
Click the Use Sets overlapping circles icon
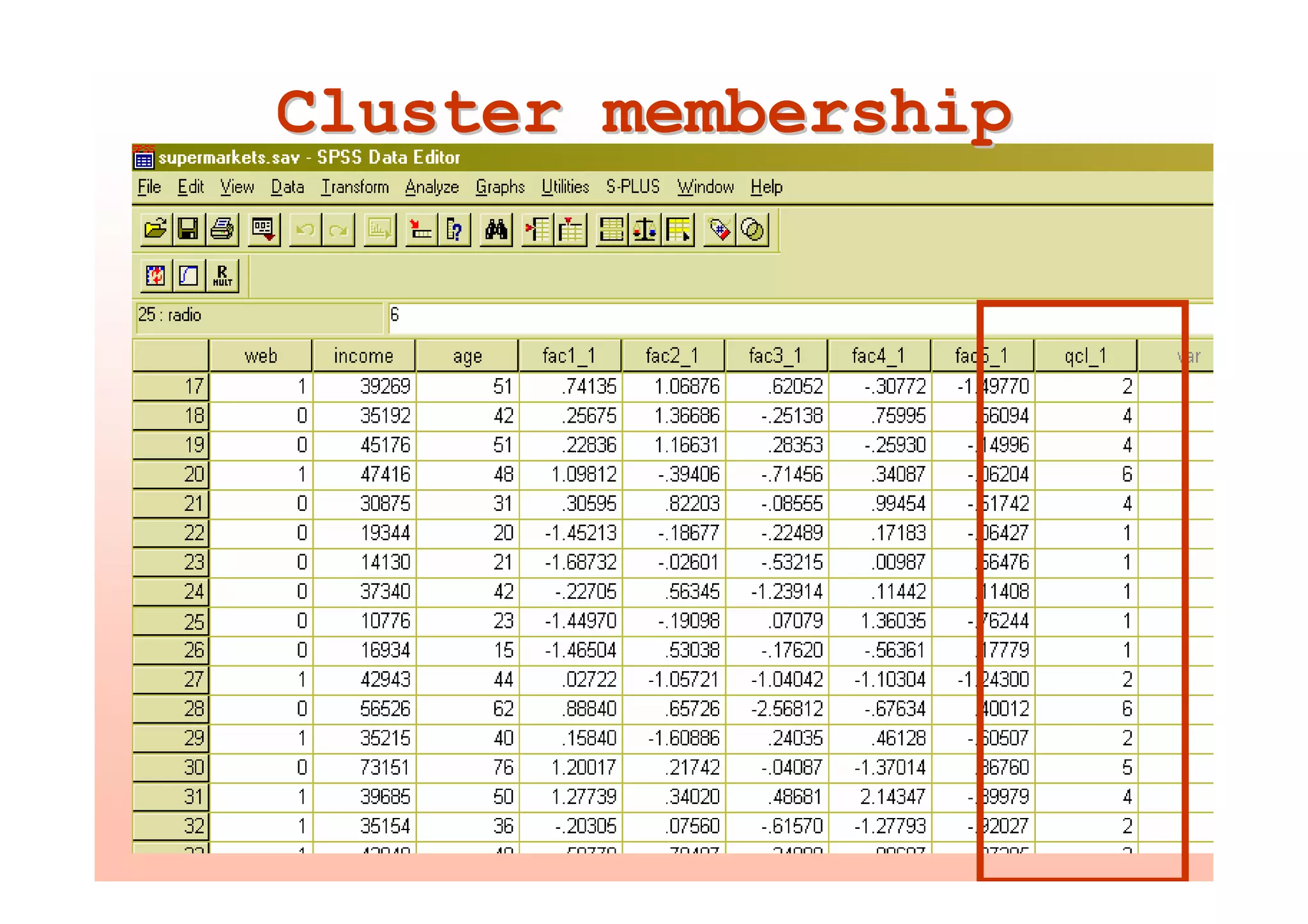coord(752,229)
